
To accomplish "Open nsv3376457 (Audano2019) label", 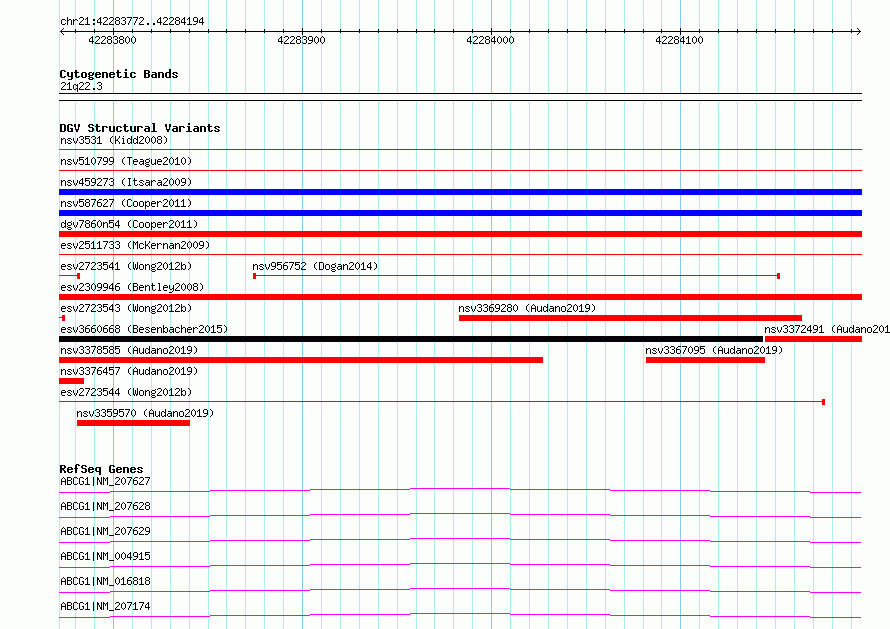I will point(129,371).
